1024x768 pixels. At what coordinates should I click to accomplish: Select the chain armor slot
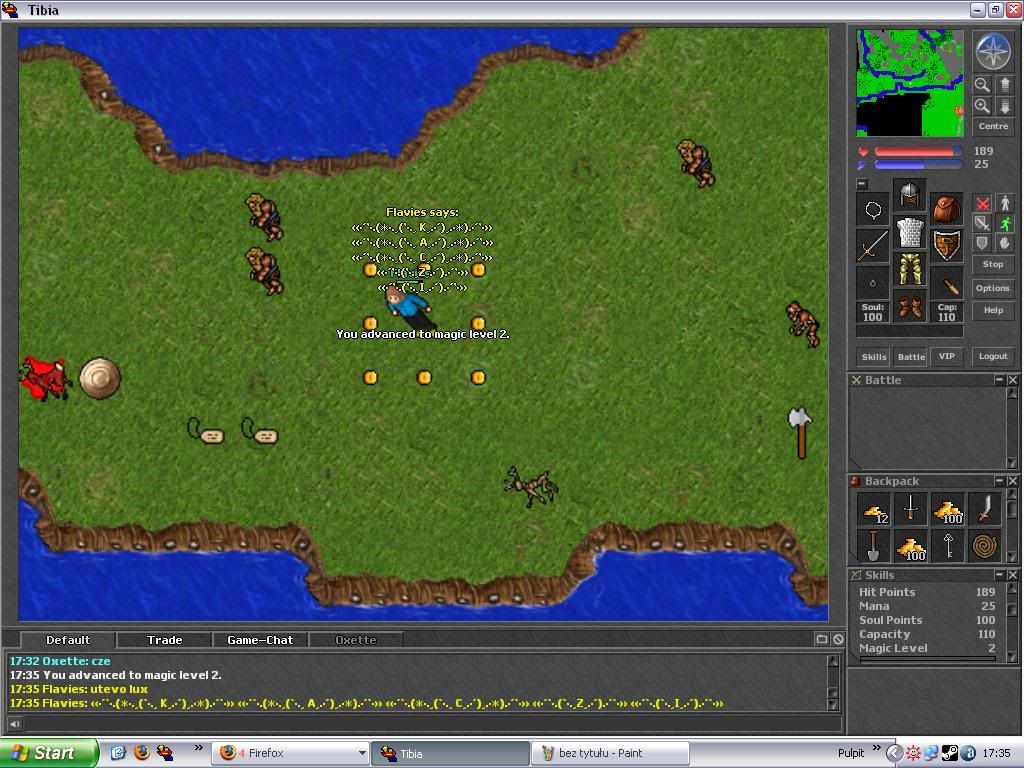pos(910,232)
